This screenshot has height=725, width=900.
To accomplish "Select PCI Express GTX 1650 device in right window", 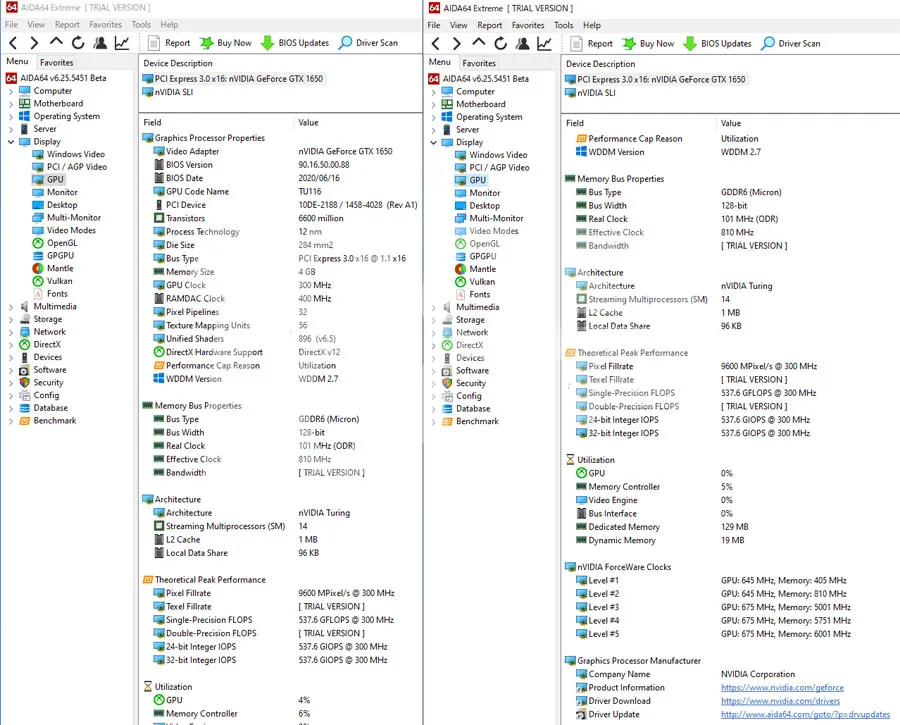I will [655, 79].
